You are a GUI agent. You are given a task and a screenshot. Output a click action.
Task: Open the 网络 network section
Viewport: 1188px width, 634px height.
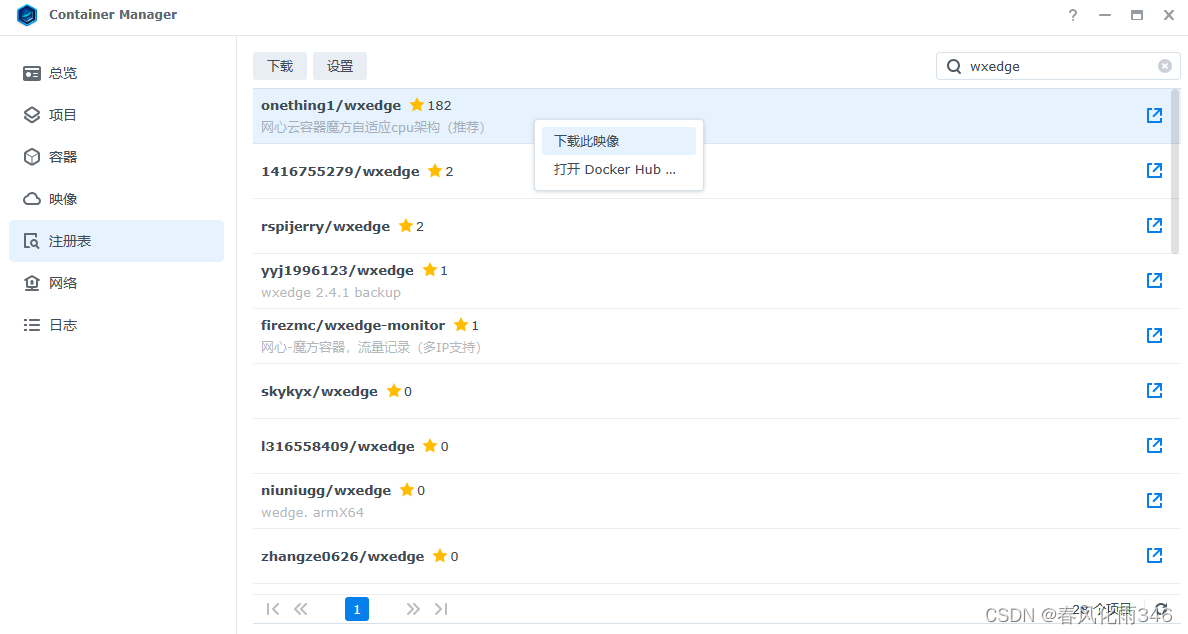[x=117, y=283]
